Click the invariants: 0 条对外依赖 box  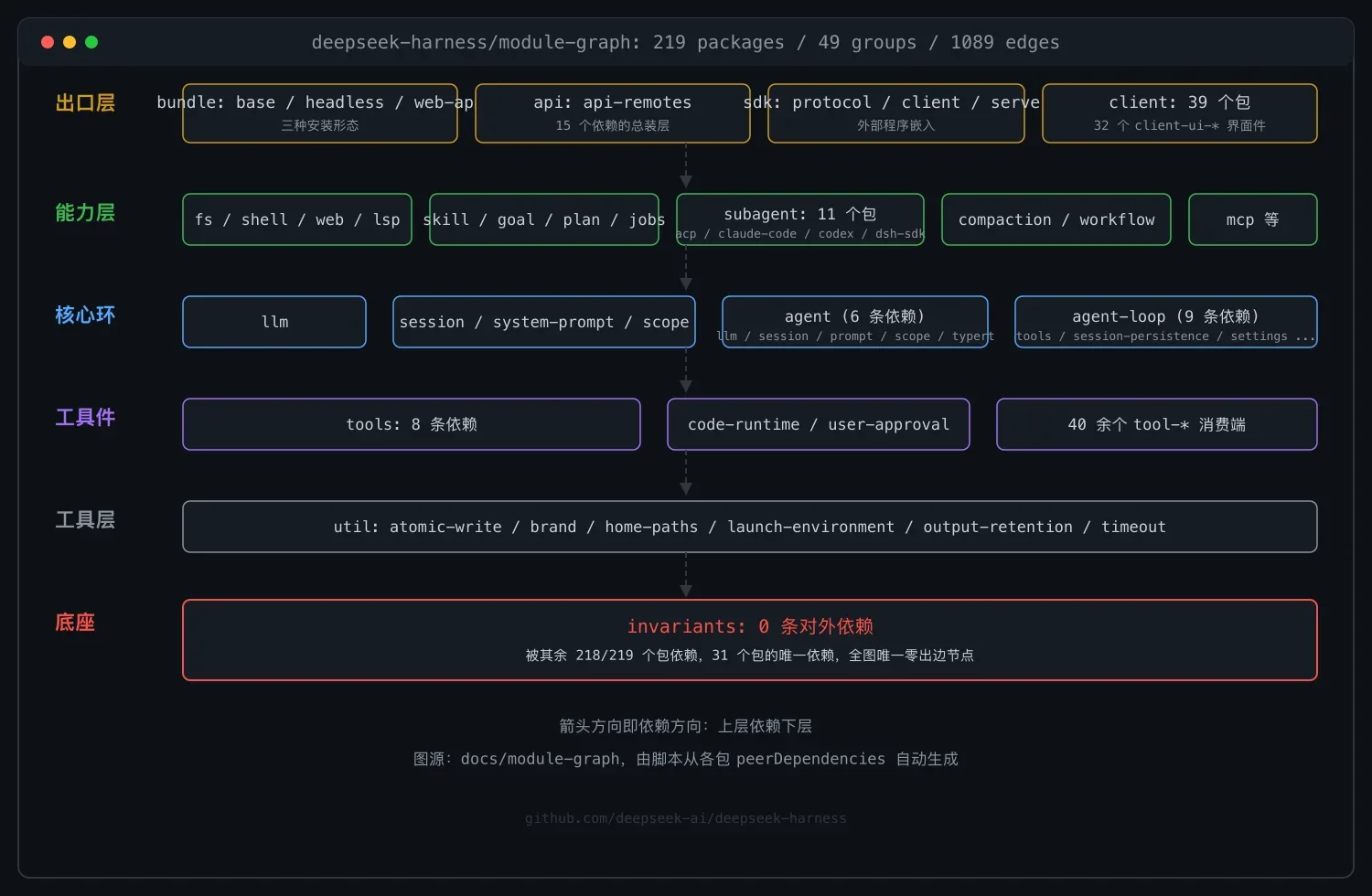(x=750, y=640)
